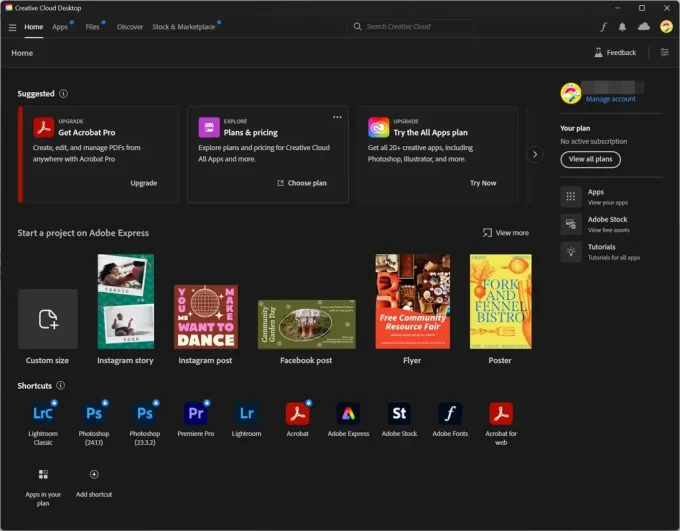The width and height of the screenshot is (680, 531).
Task: Click the Add shortcut plus icon
Action: 94,475
